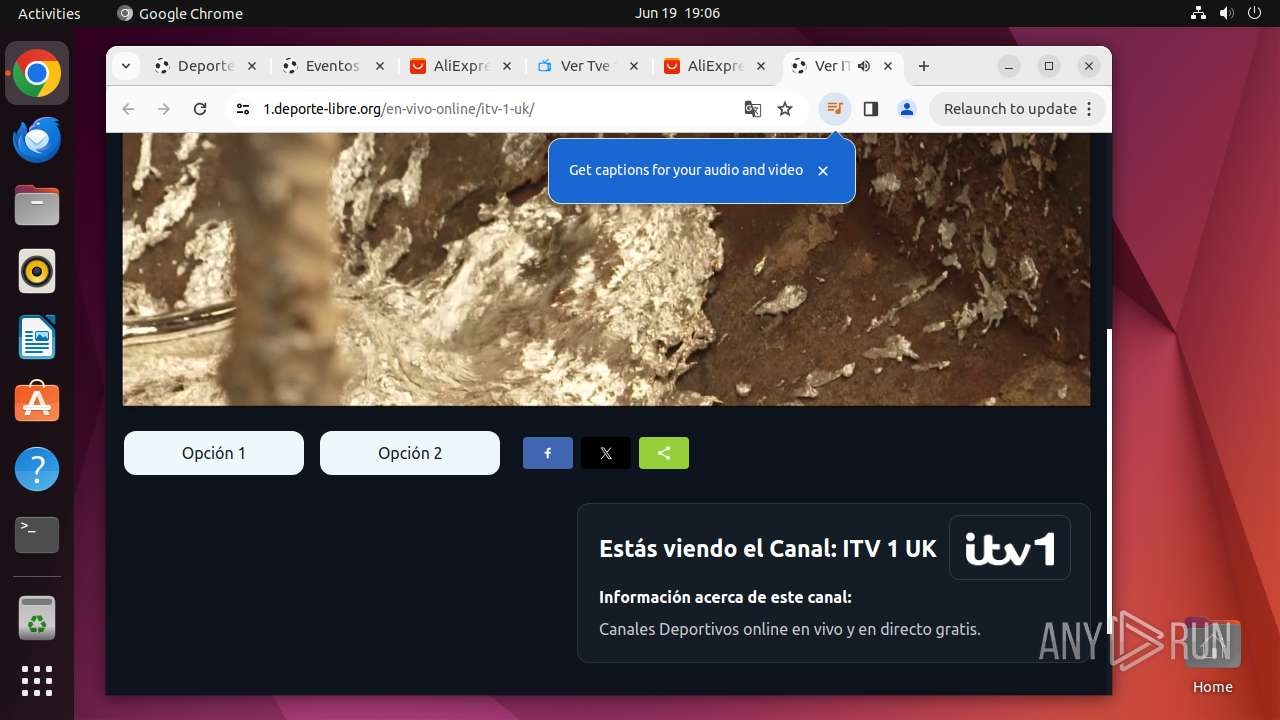Reload the current page
This screenshot has width=1280, height=720.
(x=200, y=109)
